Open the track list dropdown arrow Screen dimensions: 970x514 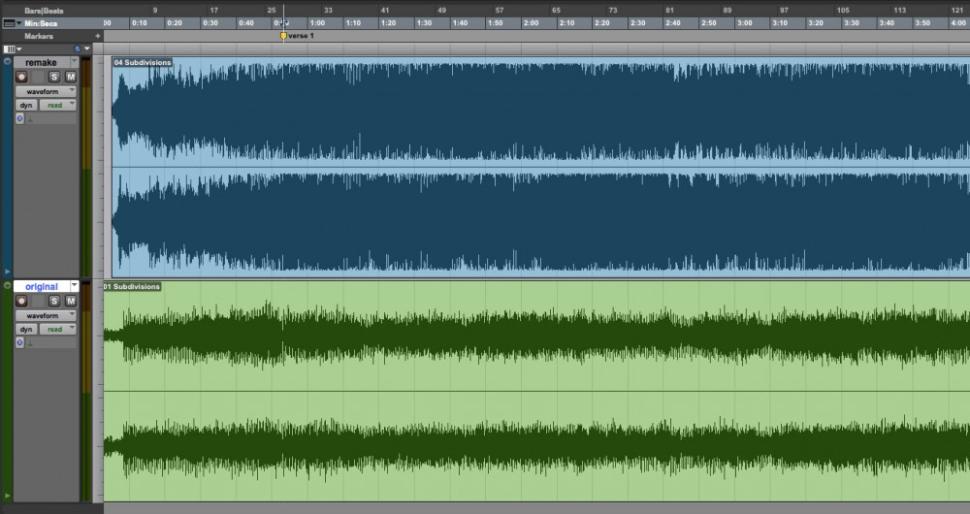click(19, 49)
